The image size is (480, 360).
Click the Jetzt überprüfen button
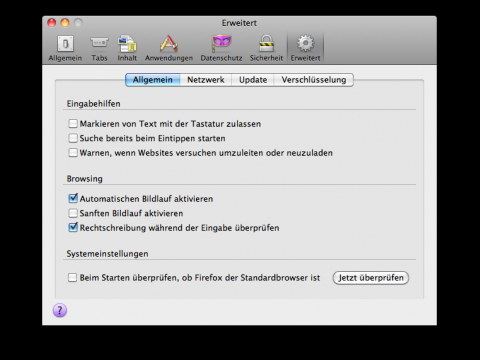point(371,278)
